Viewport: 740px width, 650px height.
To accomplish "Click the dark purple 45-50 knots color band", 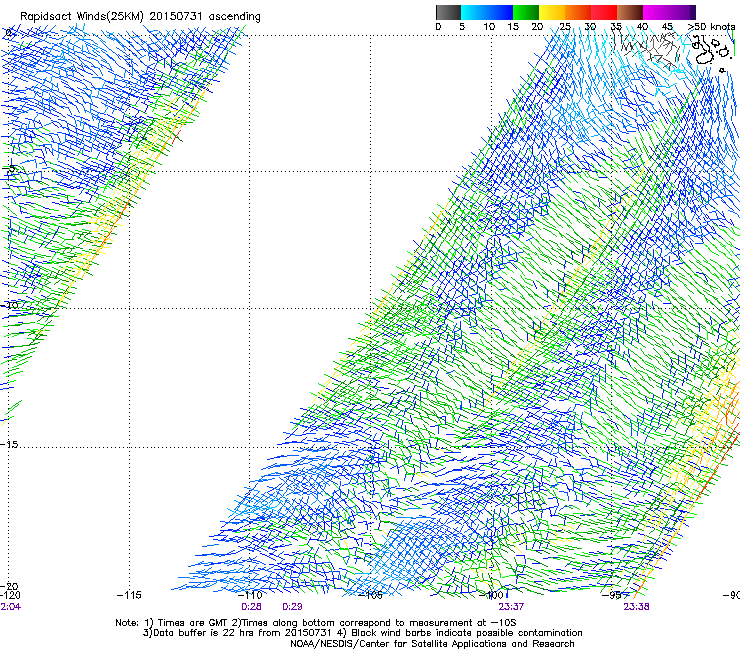I will [682, 12].
